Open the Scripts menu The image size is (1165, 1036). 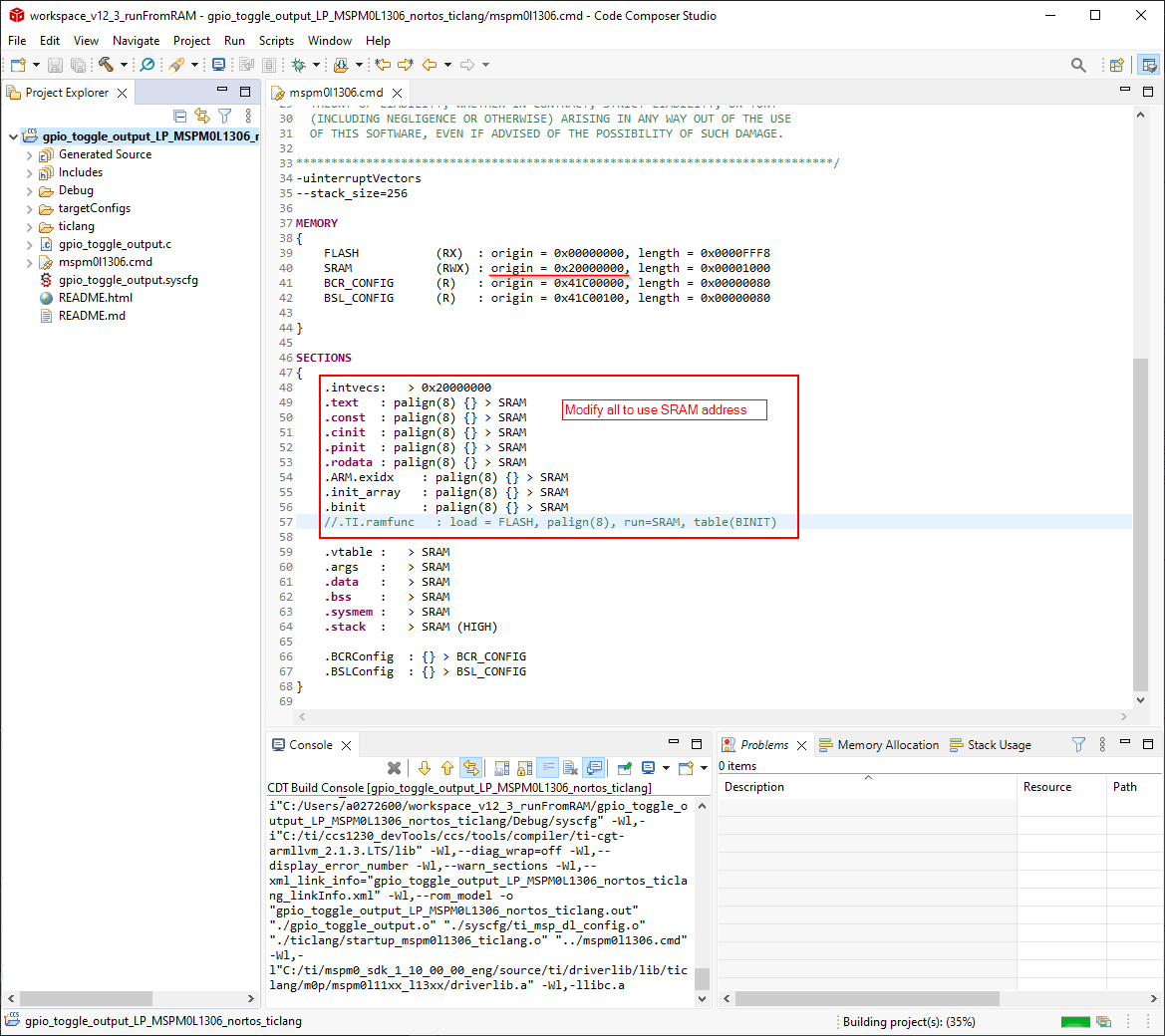(x=276, y=41)
